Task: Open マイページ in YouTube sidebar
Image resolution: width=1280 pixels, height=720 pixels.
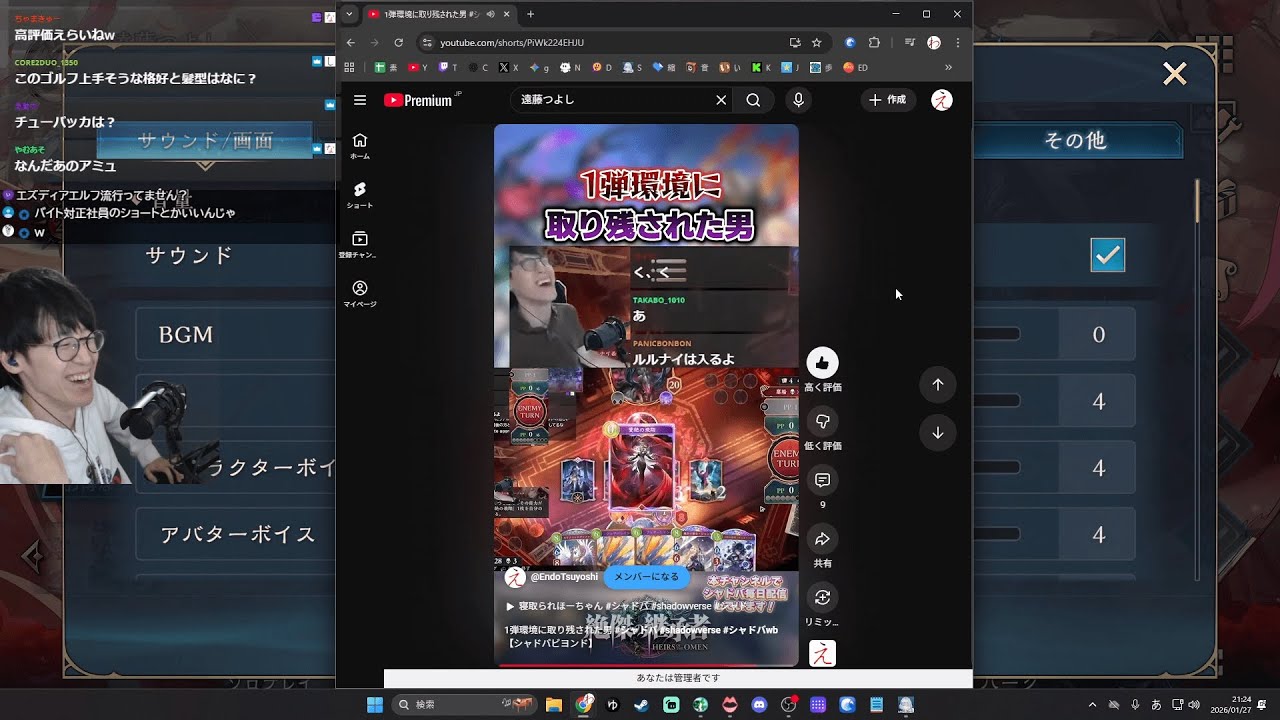Action: pyautogui.click(x=360, y=294)
